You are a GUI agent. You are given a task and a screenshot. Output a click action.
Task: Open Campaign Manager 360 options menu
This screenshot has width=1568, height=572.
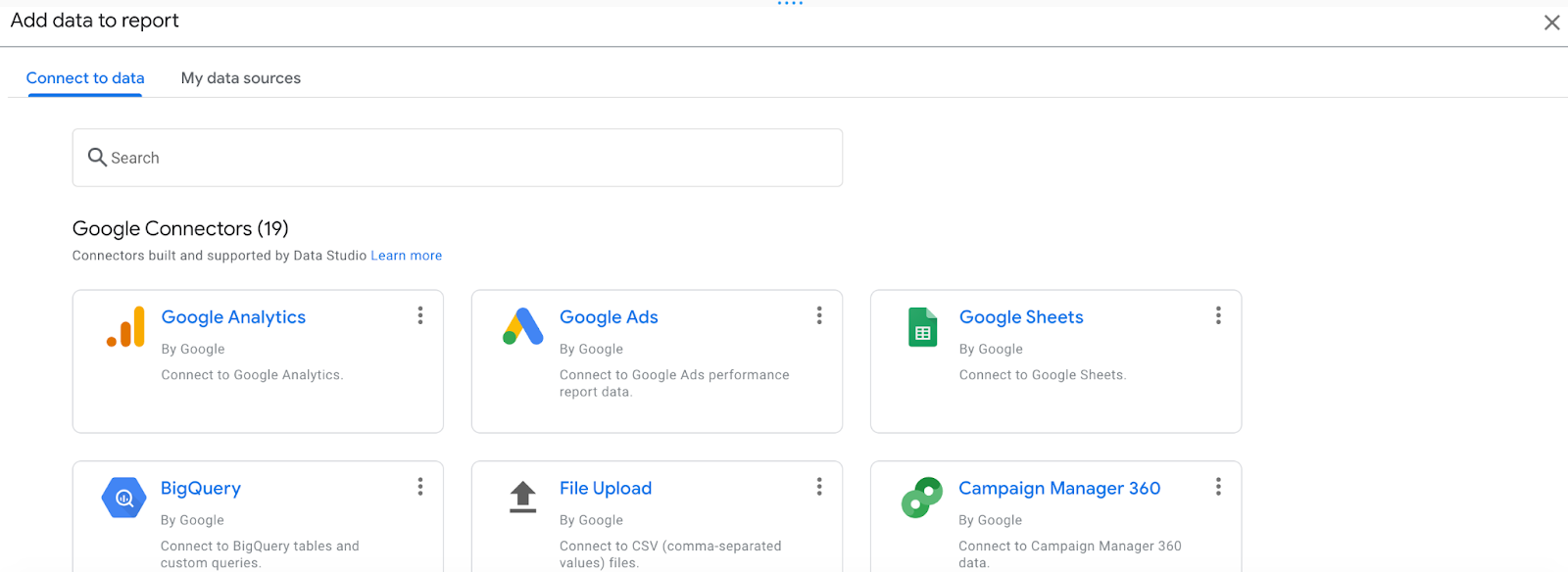[x=1218, y=487]
